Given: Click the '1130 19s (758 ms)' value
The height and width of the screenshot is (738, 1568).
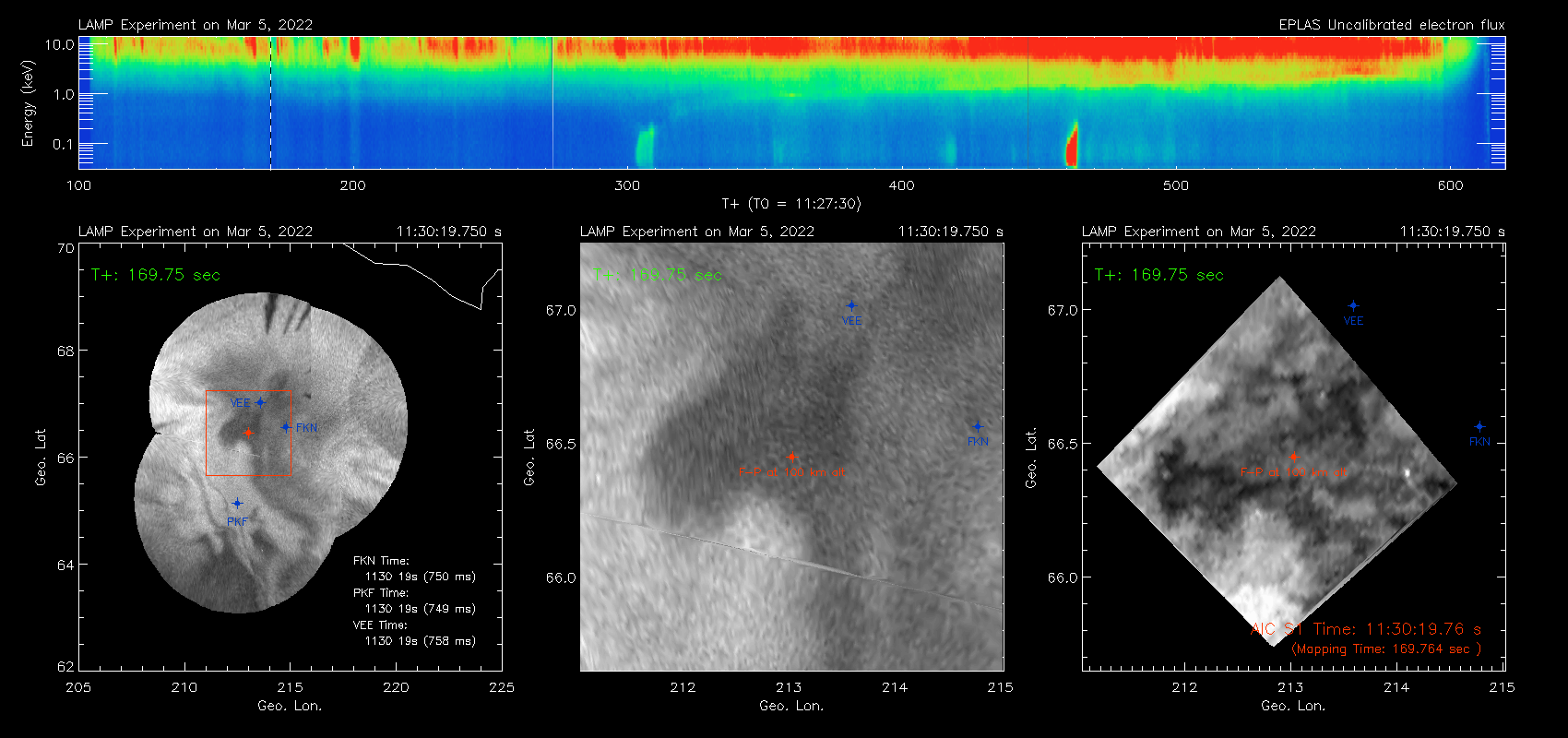Looking at the screenshot, I should tap(421, 641).
